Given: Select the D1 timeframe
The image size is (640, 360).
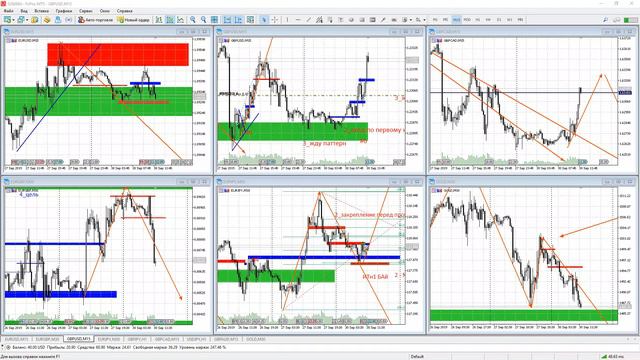Looking at the screenshot, I should coord(499,20).
